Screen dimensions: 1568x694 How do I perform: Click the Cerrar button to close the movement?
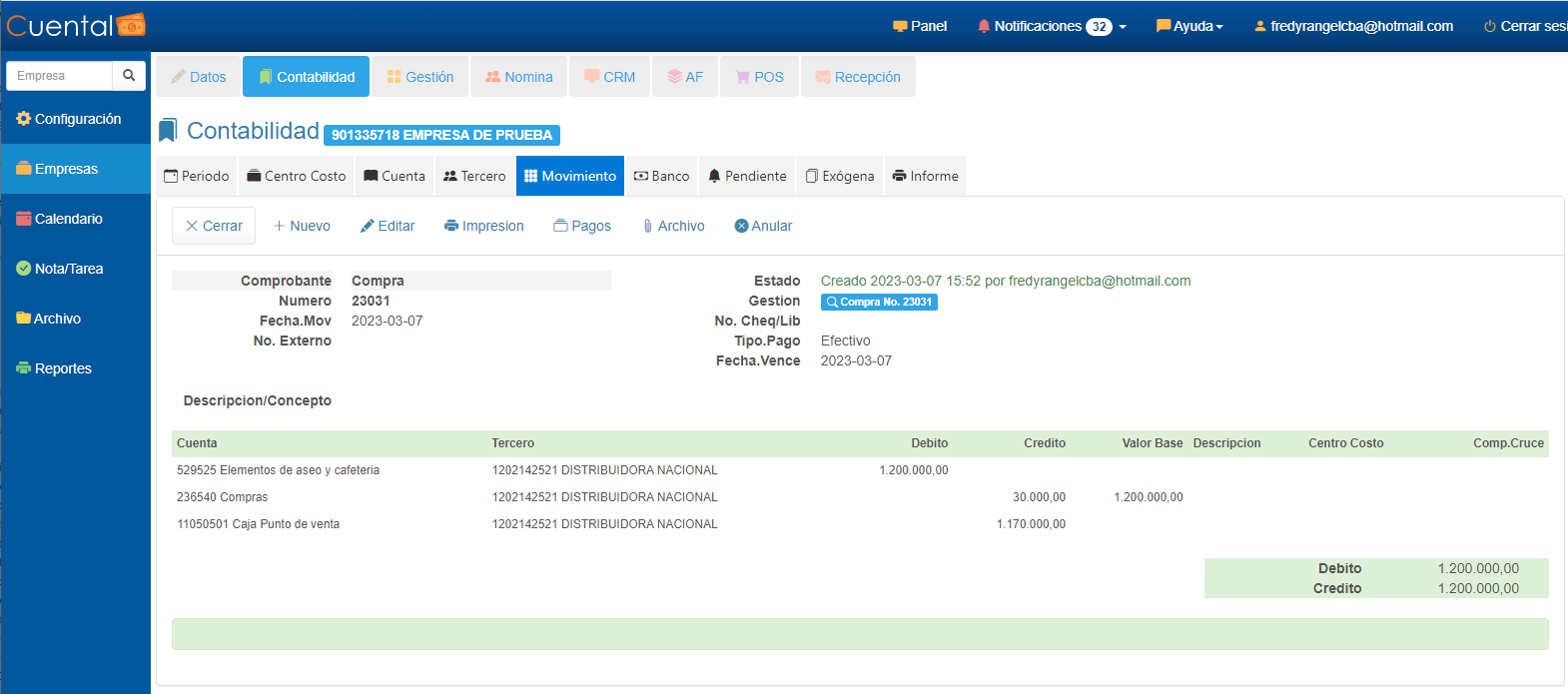(214, 226)
